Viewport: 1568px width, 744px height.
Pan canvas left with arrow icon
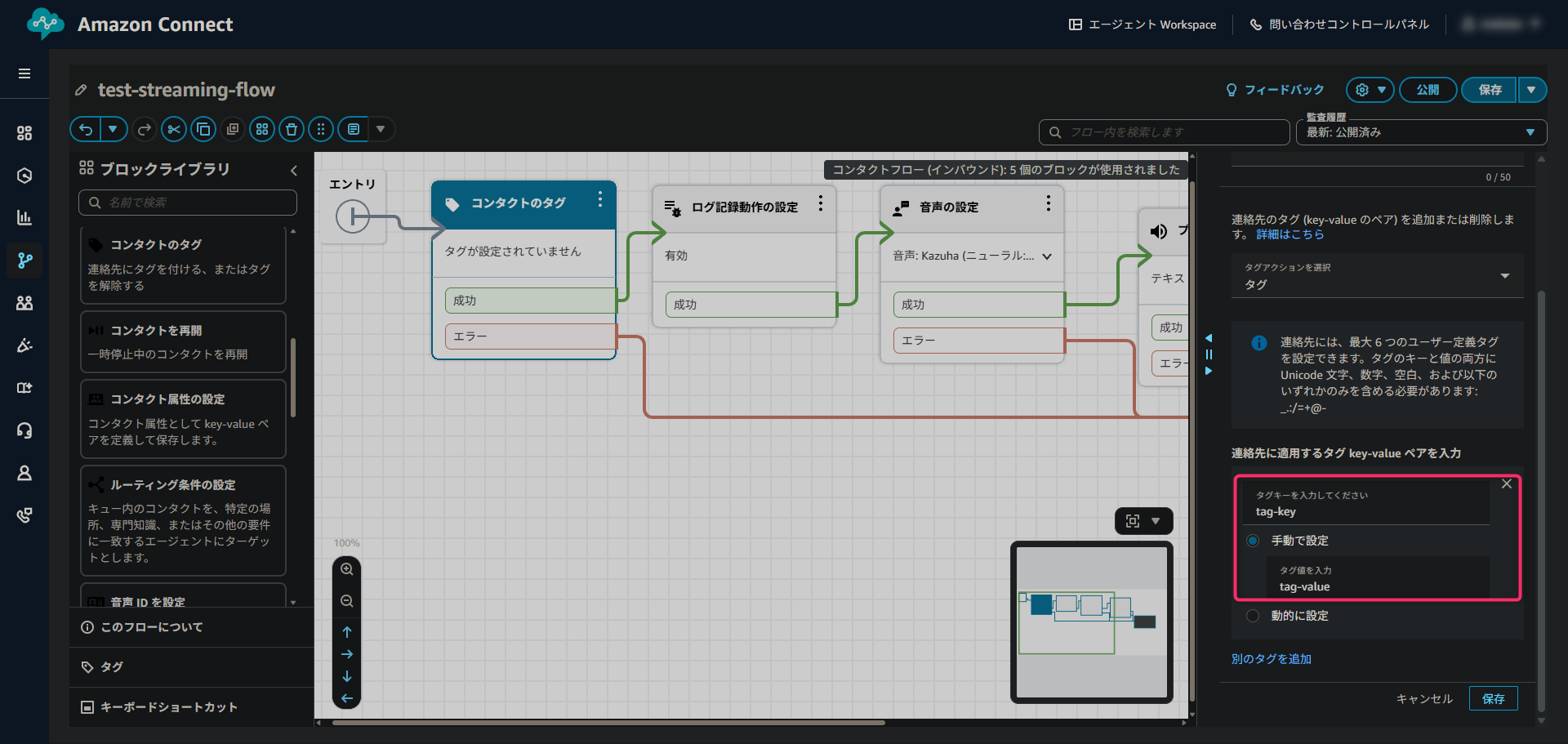[x=347, y=698]
